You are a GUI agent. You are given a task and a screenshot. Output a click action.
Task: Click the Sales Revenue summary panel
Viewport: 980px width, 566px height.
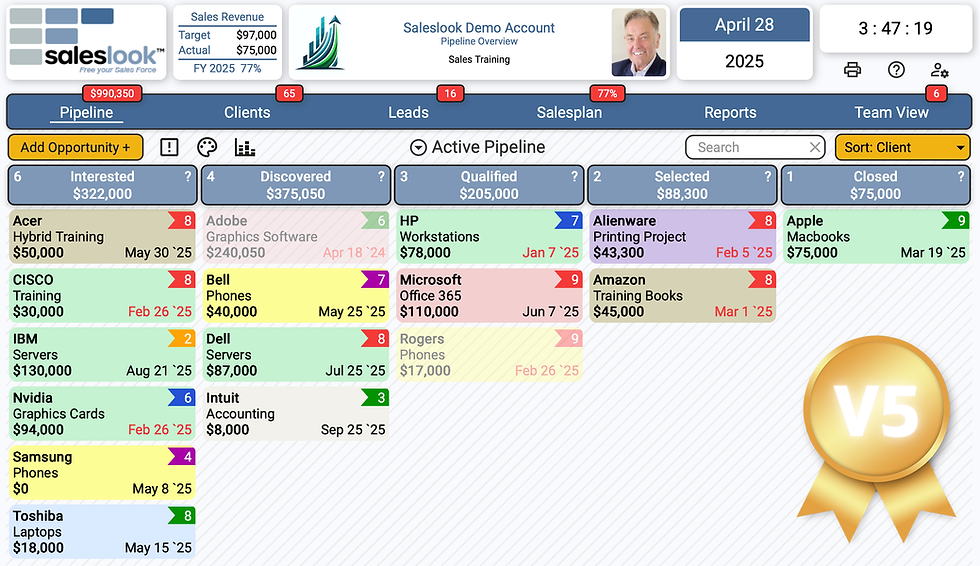pyautogui.click(x=227, y=42)
